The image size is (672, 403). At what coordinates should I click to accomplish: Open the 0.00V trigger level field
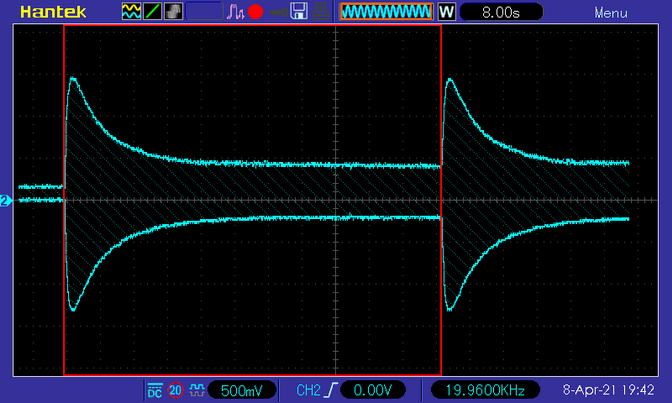pyautogui.click(x=372, y=390)
